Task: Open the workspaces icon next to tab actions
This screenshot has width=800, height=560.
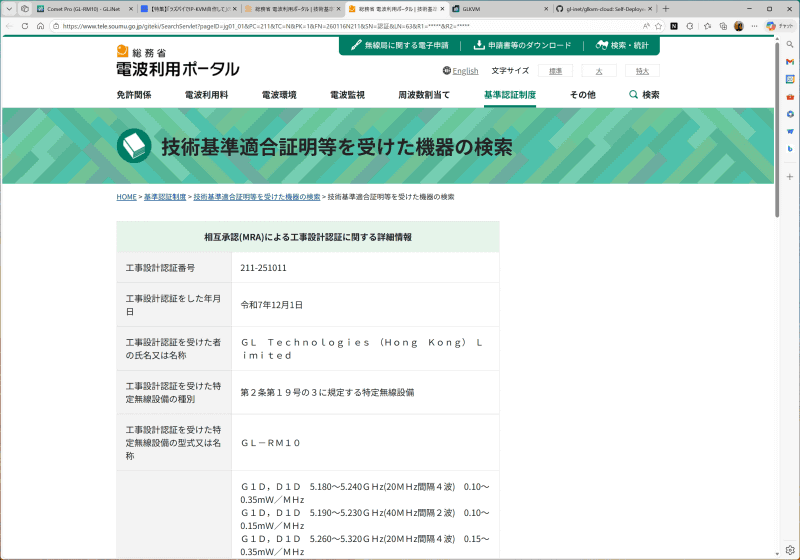Action: pyautogui.click(x=24, y=9)
